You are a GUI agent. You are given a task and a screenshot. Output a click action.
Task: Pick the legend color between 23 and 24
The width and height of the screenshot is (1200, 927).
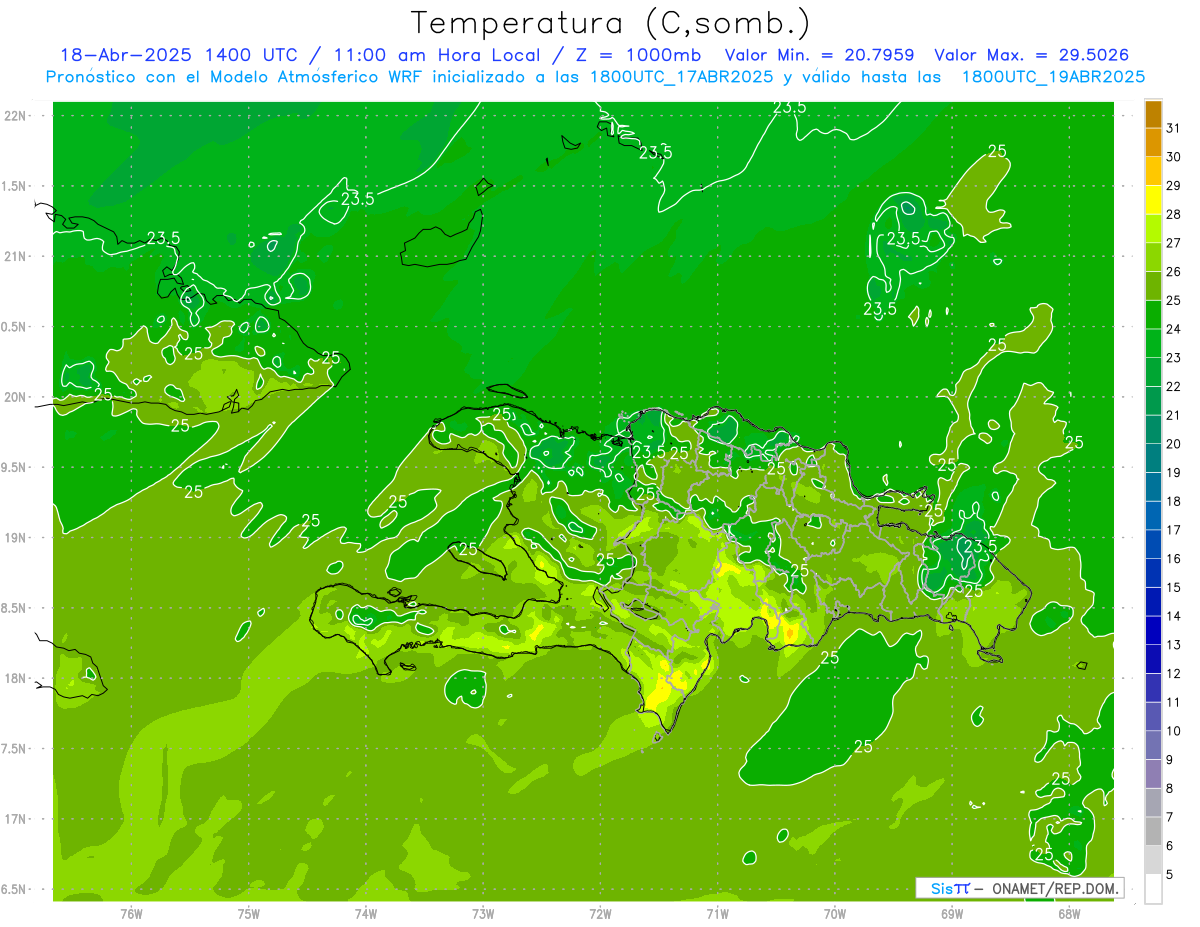(1153, 343)
